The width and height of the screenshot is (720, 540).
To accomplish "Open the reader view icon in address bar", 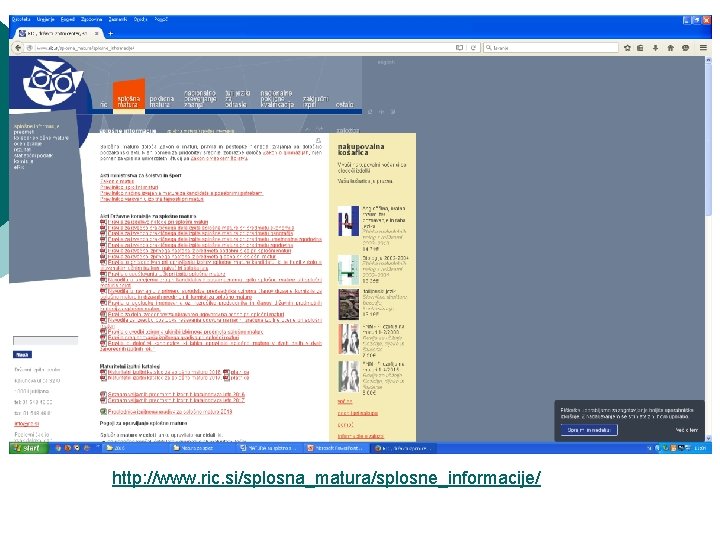I will [459, 47].
